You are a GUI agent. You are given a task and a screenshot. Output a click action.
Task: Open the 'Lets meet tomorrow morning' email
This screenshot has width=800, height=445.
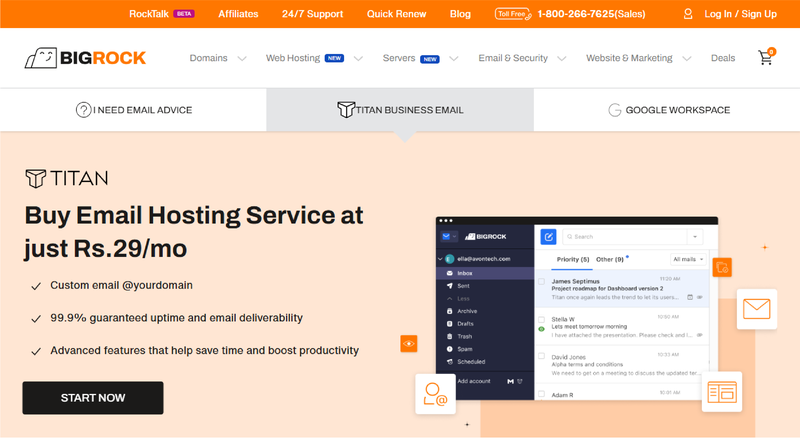[x=622, y=327]
